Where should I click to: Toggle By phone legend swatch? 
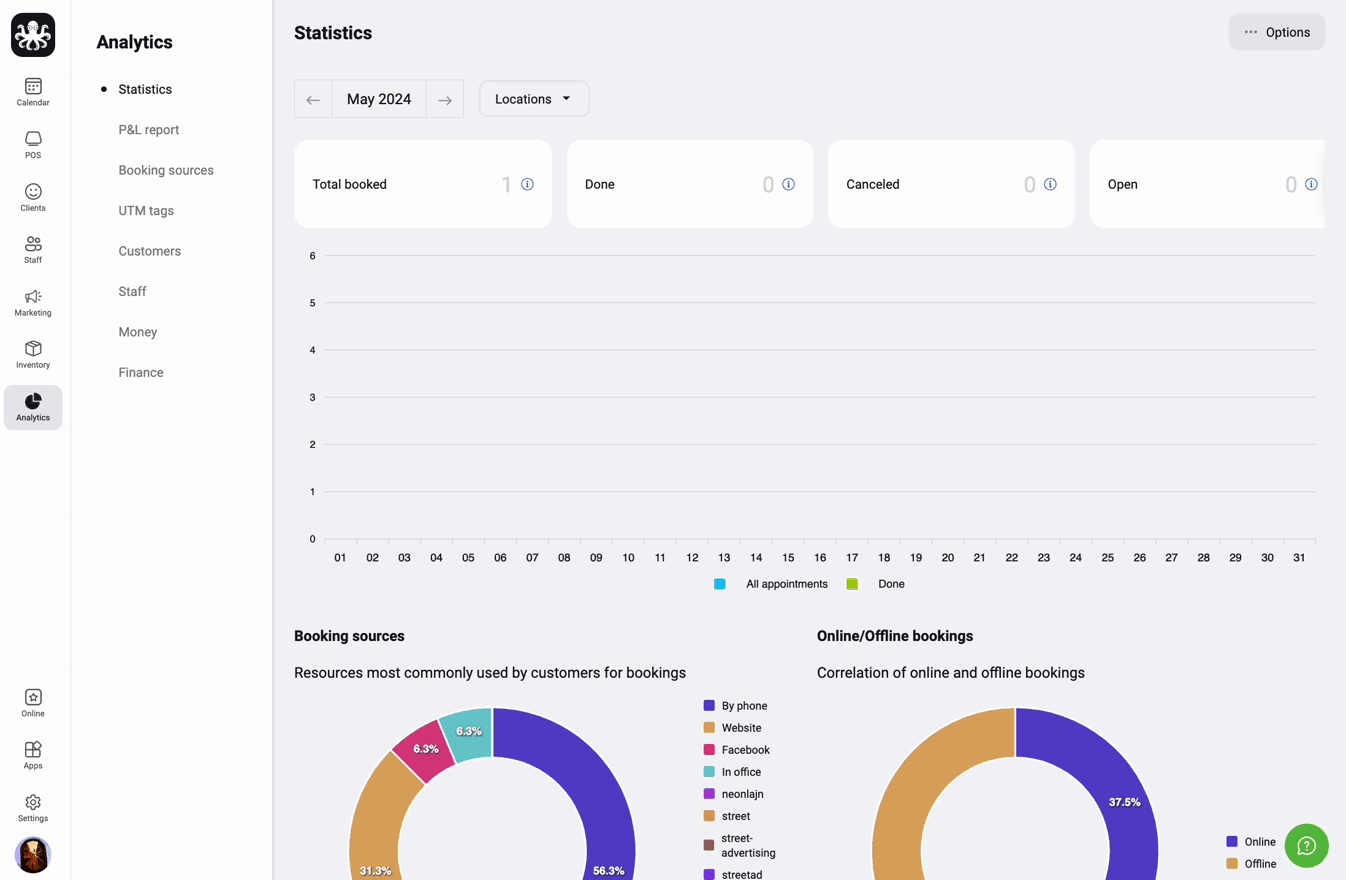[709, 706]
